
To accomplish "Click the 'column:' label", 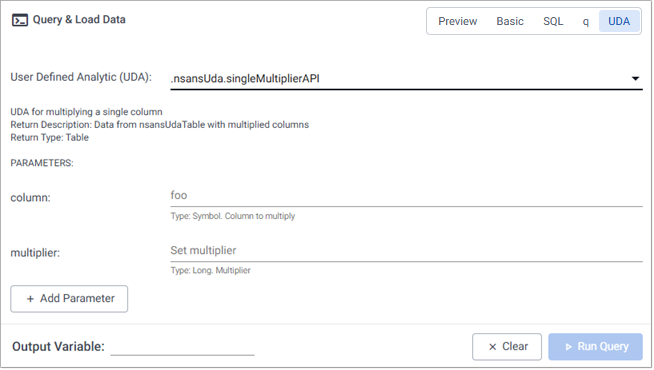I will pos(30,198).
